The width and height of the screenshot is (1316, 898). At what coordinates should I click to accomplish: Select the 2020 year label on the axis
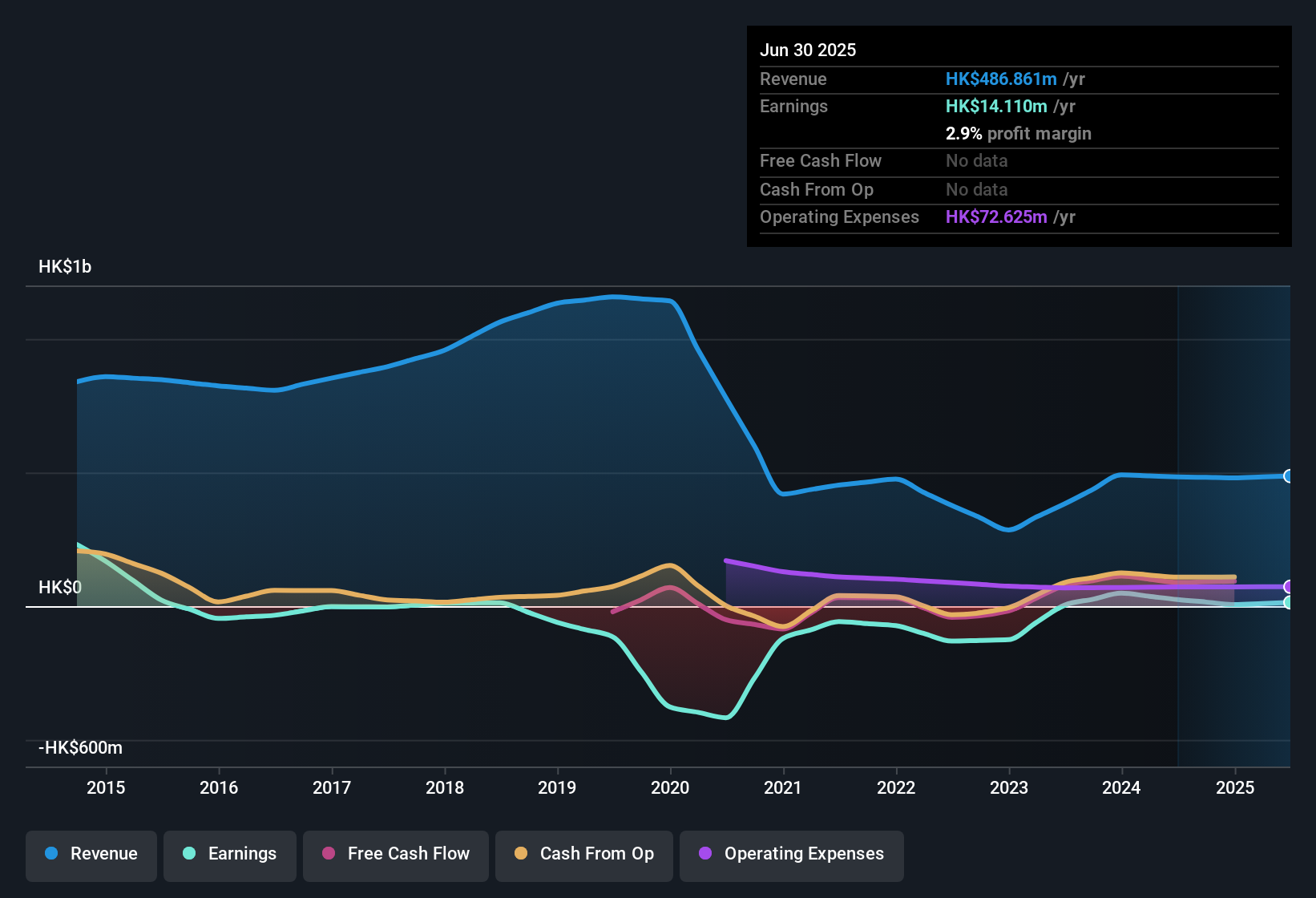670,788
